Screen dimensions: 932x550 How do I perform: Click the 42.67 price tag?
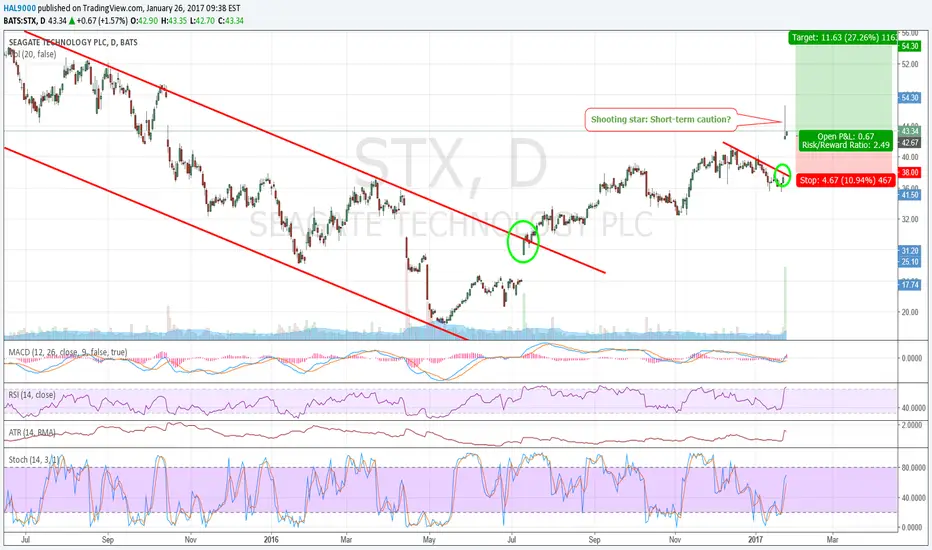point(910,143)
